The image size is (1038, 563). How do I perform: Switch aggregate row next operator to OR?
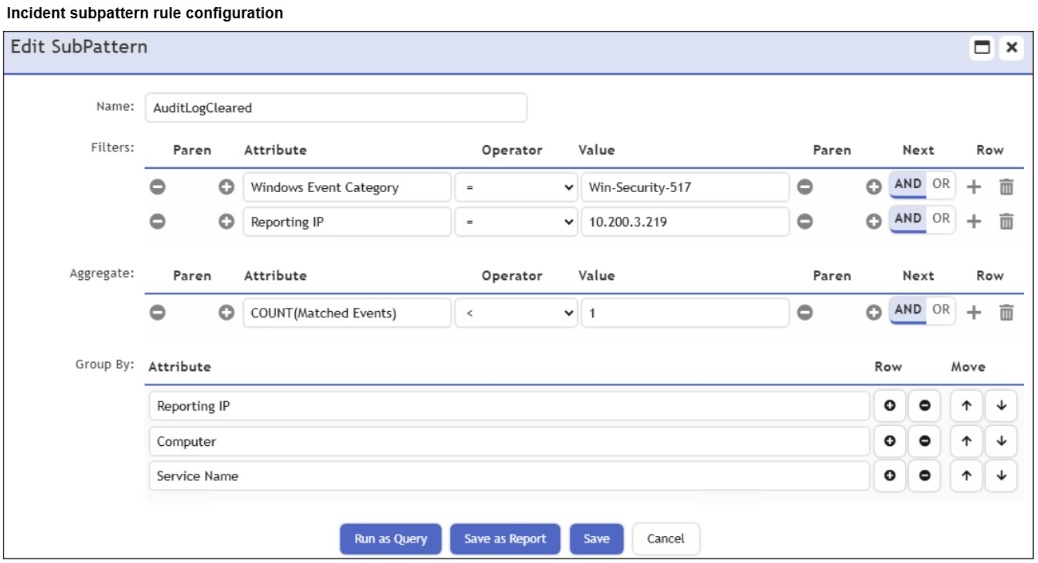coord(941,310)
